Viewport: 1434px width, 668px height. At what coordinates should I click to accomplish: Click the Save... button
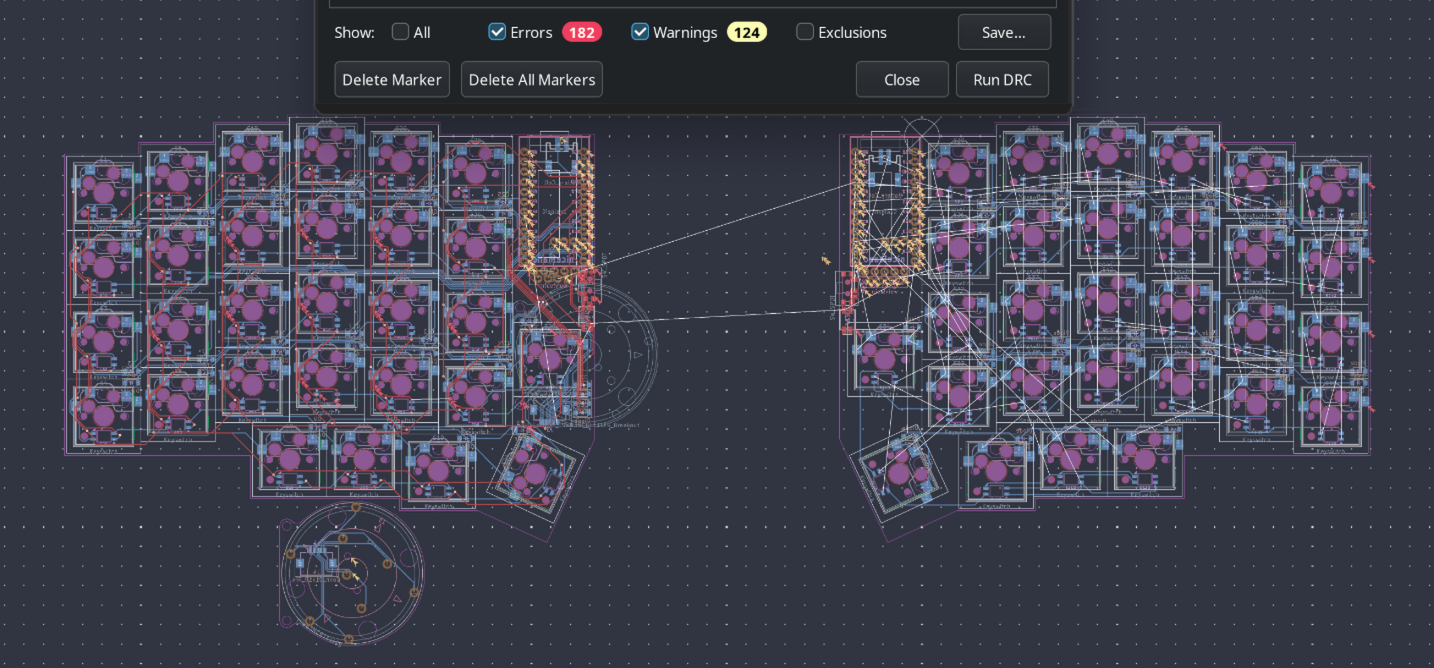[1004, 32]
